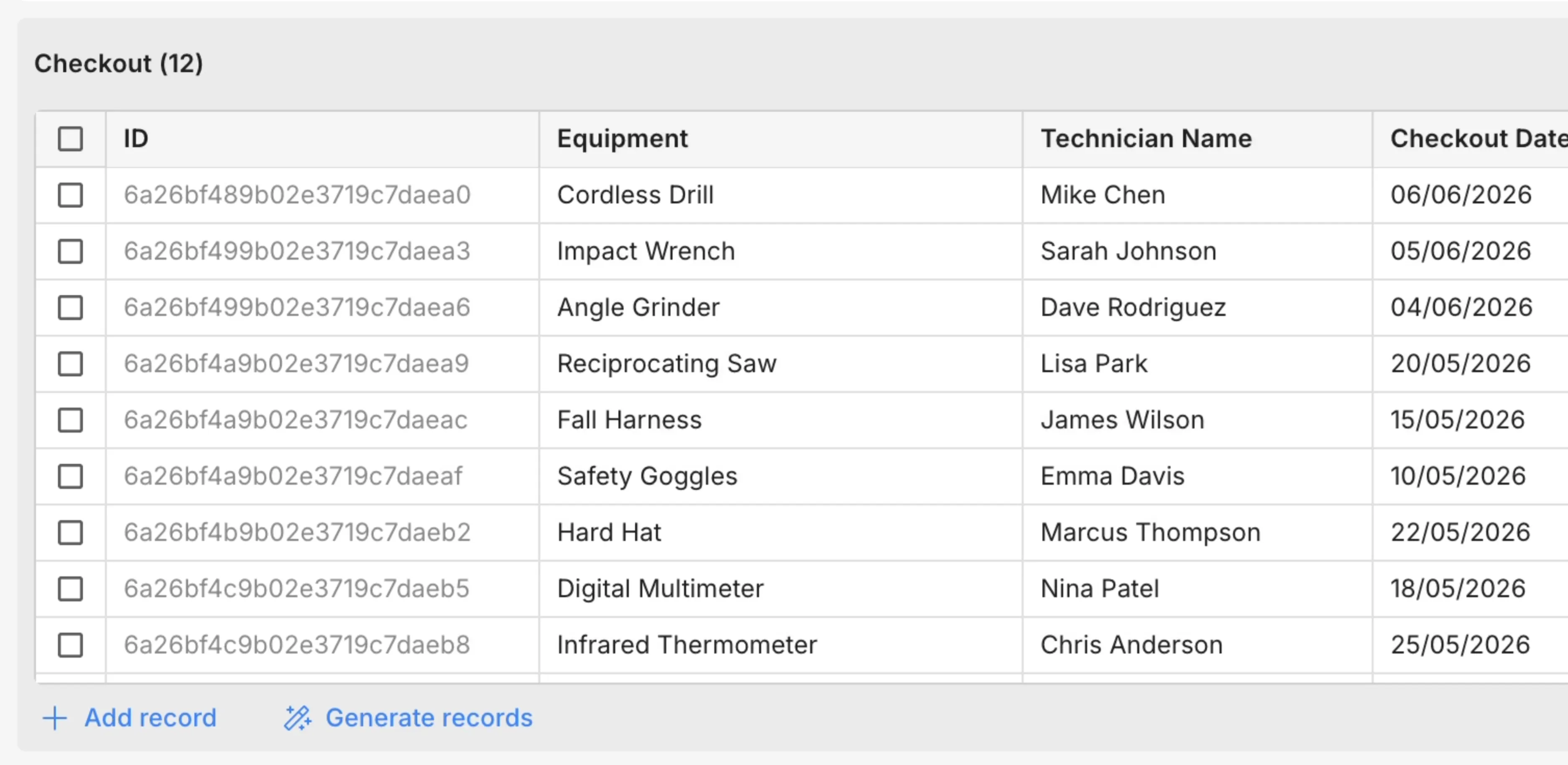Check the Reciprocating Saw row checkbox
Viewport: 1568px width, 765px height.
(71, 364)
